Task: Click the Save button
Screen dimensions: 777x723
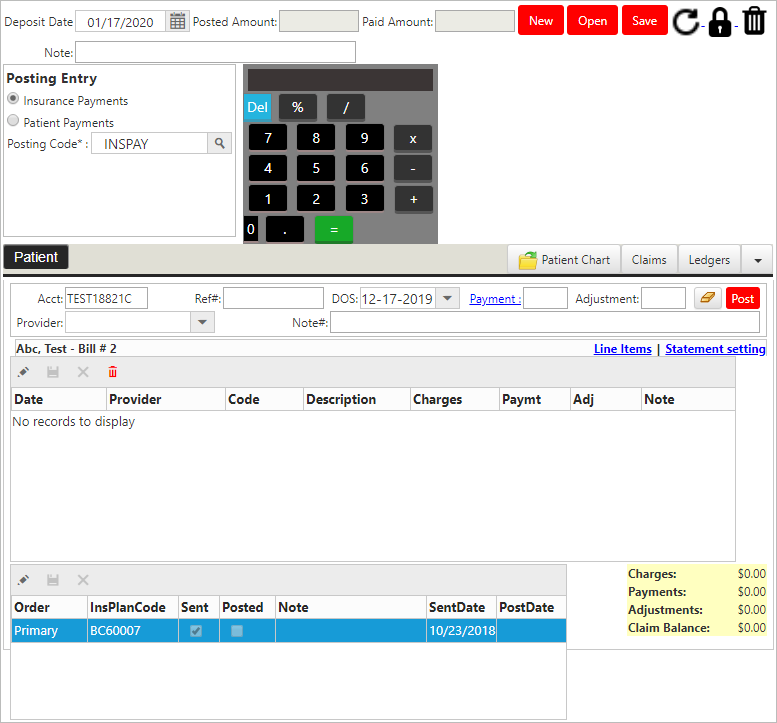Action: click(645, 20)
